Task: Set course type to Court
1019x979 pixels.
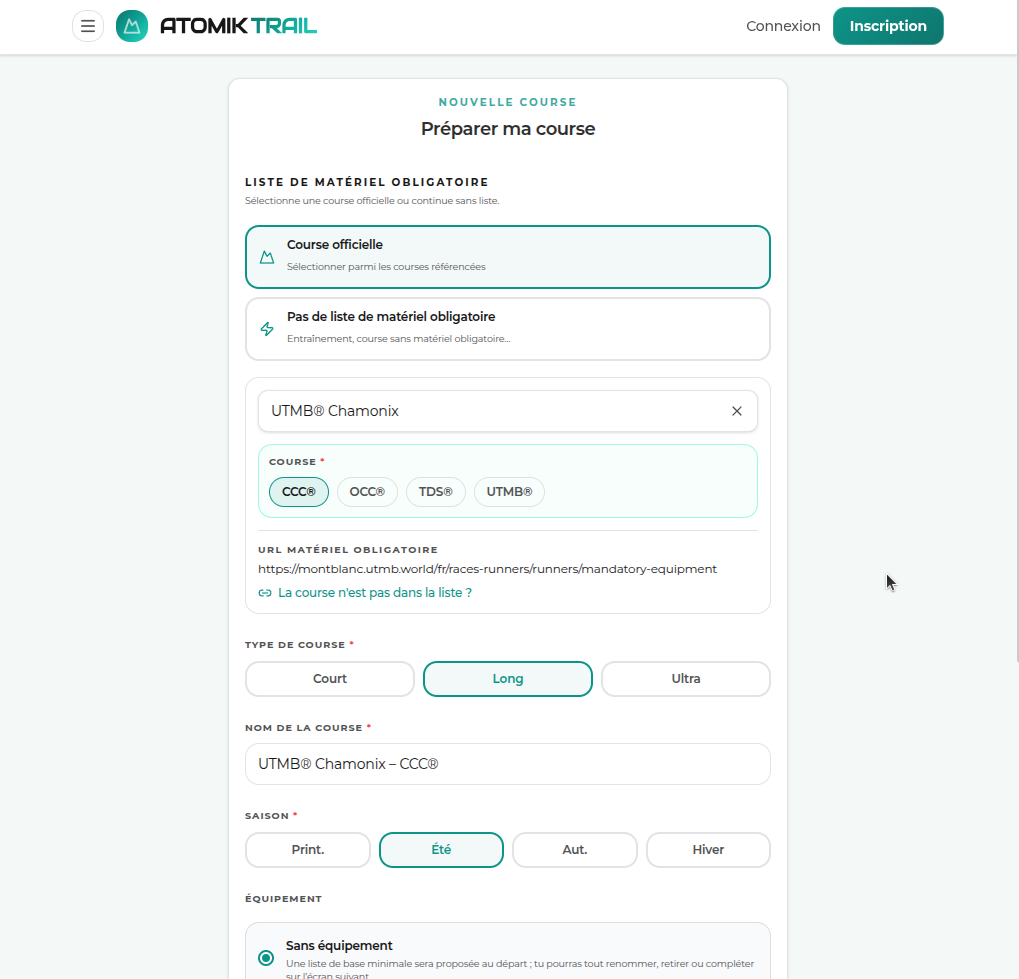Action: coord(329,679)
